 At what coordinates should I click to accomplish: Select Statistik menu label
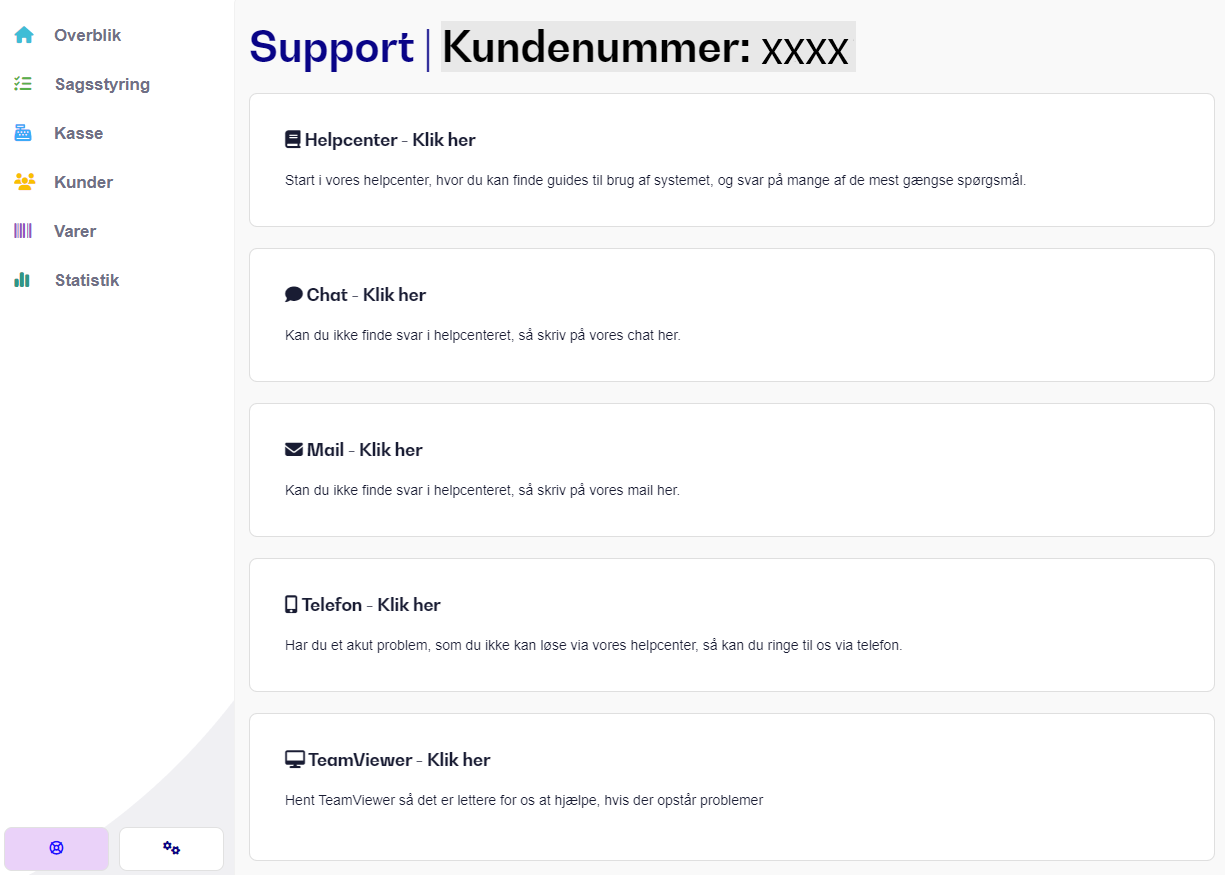pyautogui.click(x=87, y=280)
